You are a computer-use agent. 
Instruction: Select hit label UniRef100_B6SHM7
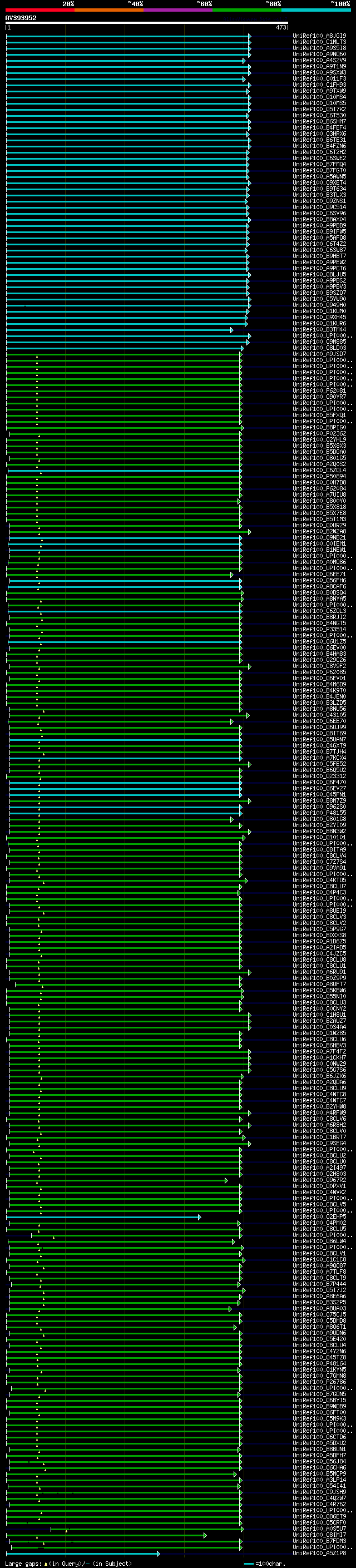tap(319, 122)
